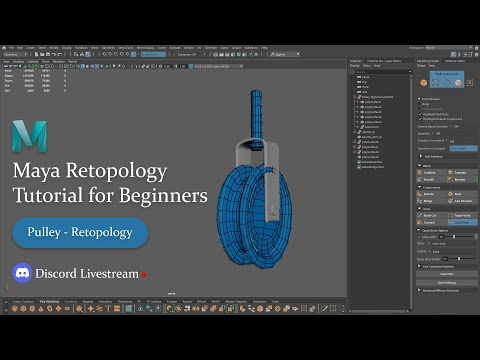
Task: Select the Separate mesh tool
Action: click(x=462, y=172)
